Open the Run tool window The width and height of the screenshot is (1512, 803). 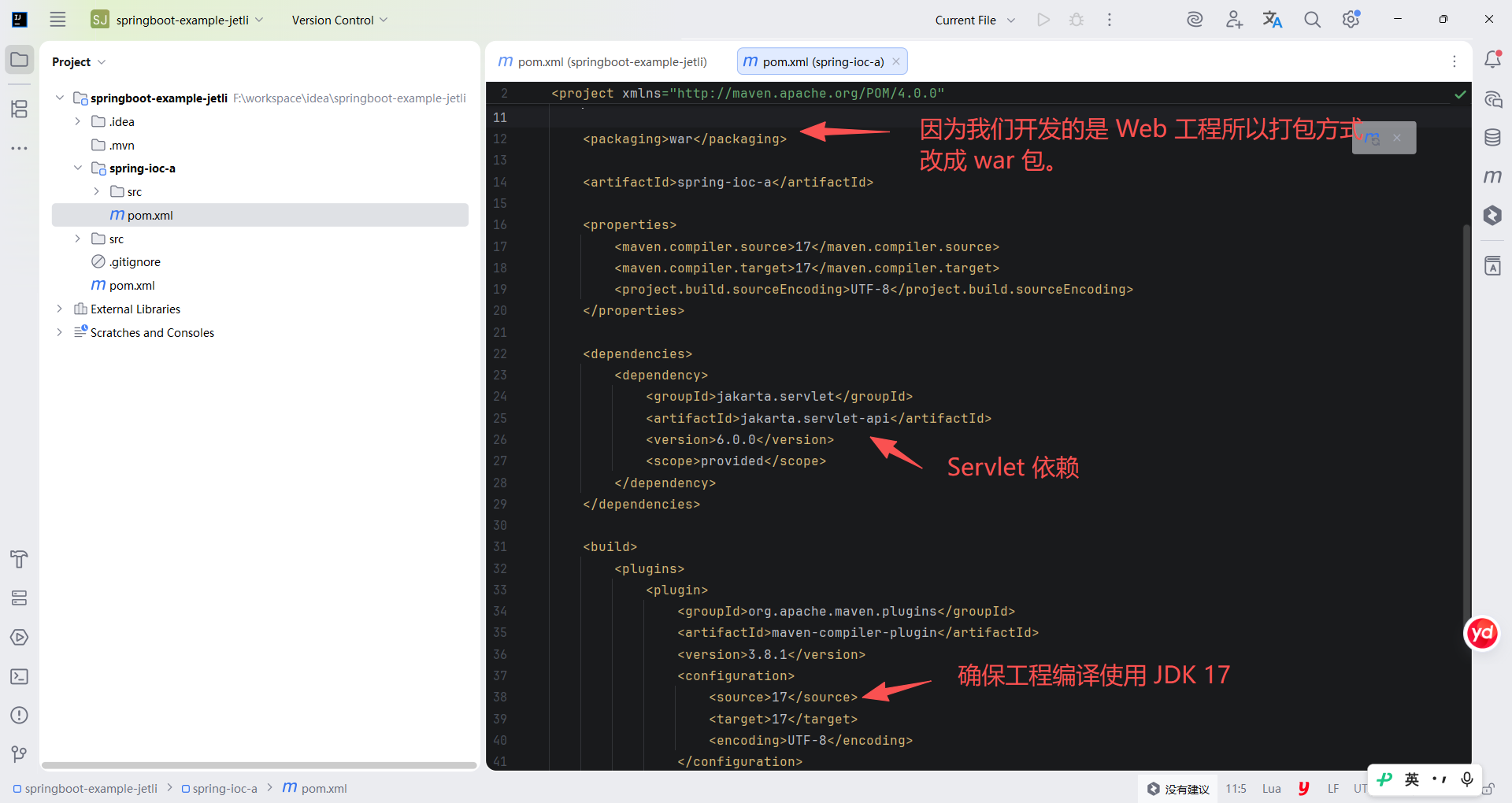pyautogui.click(x=19, y=637)
